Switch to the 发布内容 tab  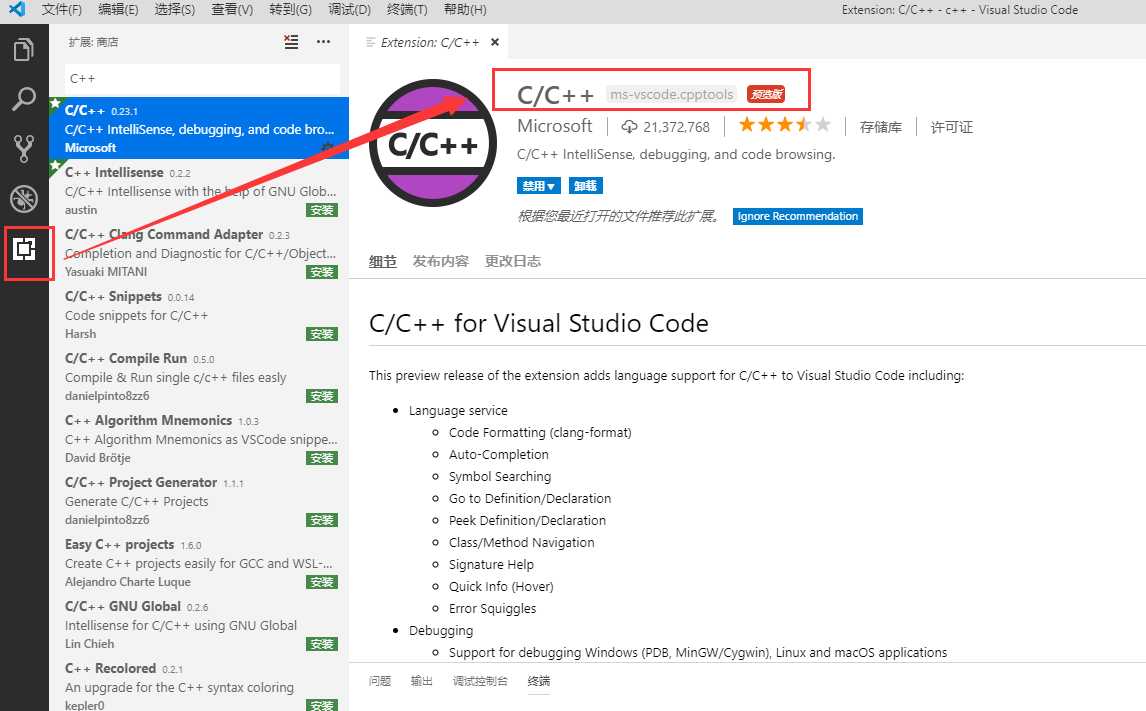pos(441,261)
